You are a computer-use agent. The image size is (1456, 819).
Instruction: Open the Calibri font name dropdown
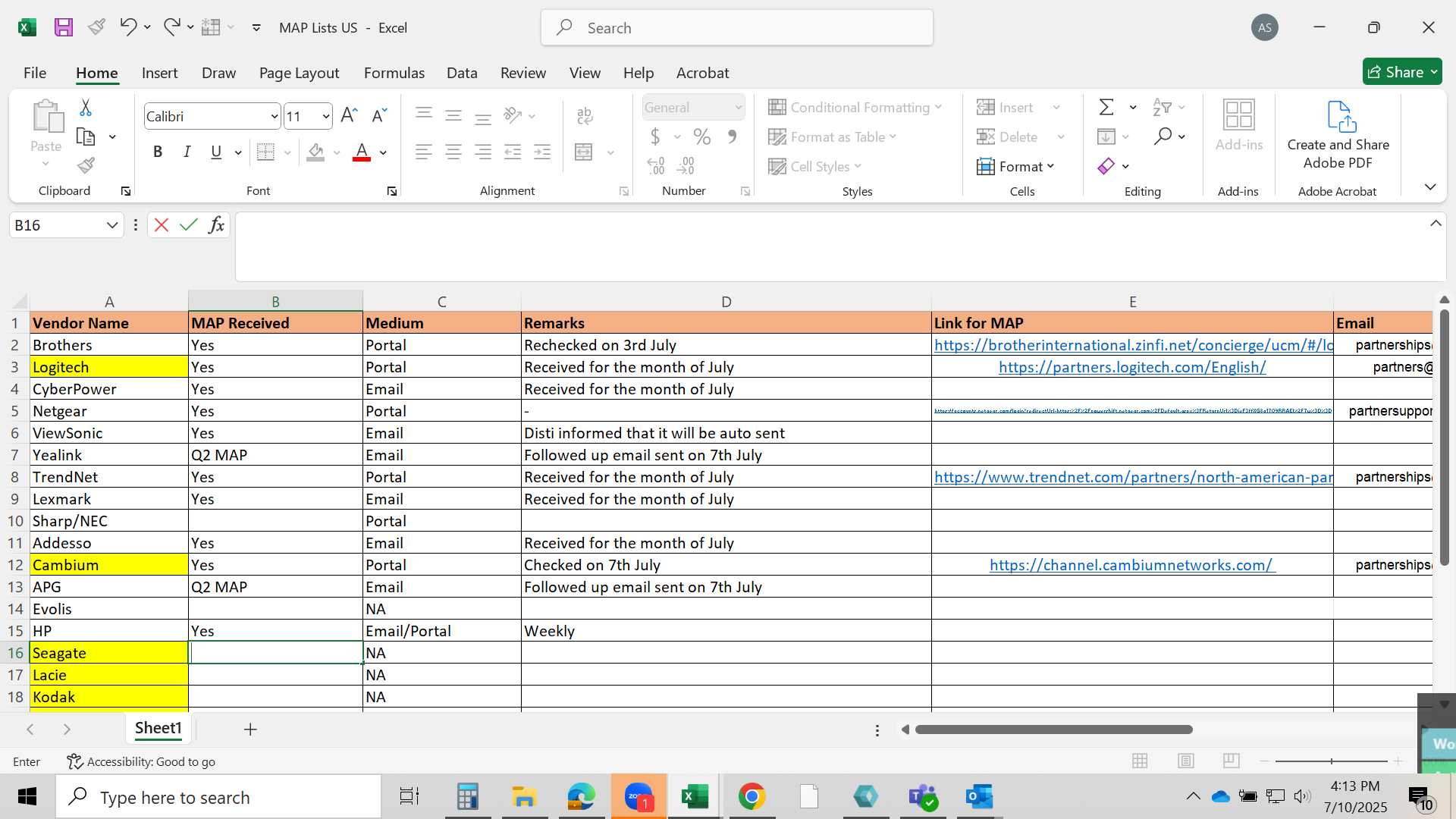click(x=275, y=117)
